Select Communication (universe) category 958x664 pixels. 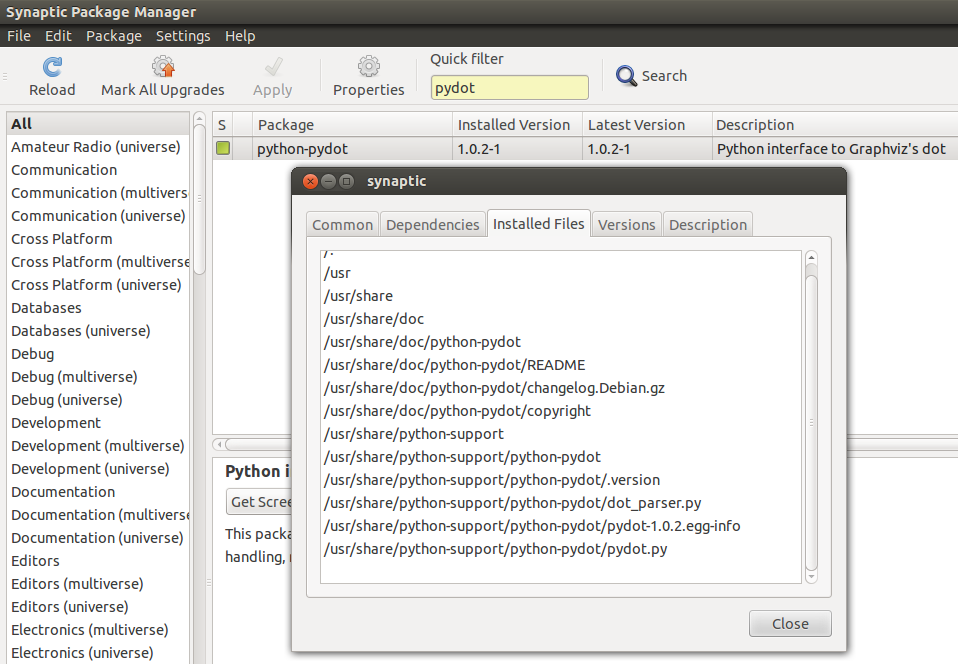pyautogui.click(x=98, y=216)
